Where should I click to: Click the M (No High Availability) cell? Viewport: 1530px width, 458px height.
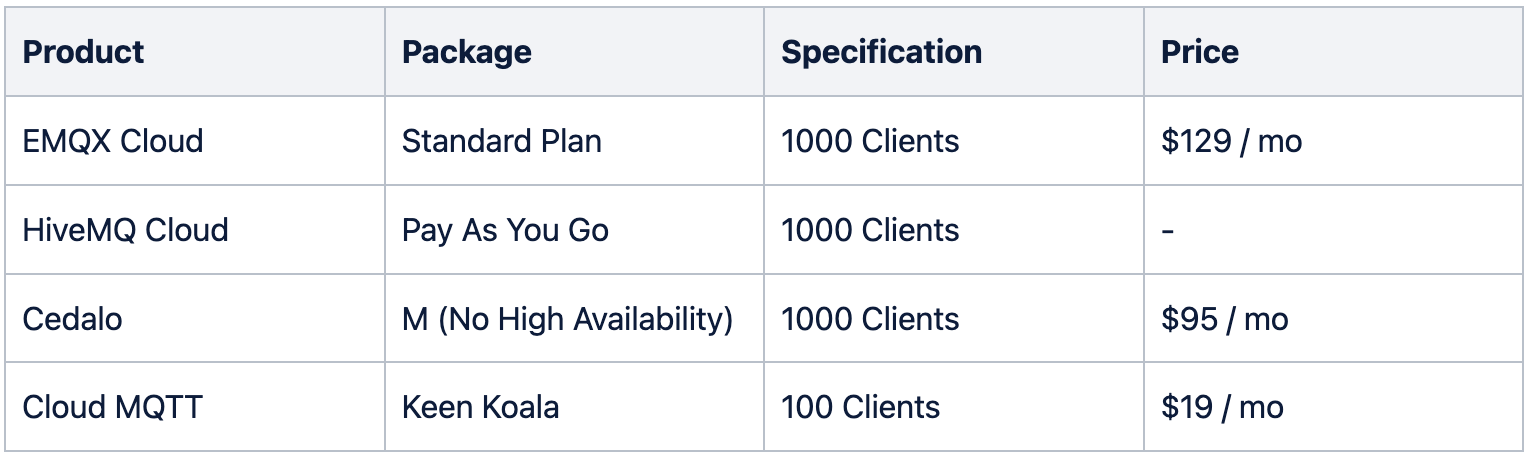[x=567, y=319]
